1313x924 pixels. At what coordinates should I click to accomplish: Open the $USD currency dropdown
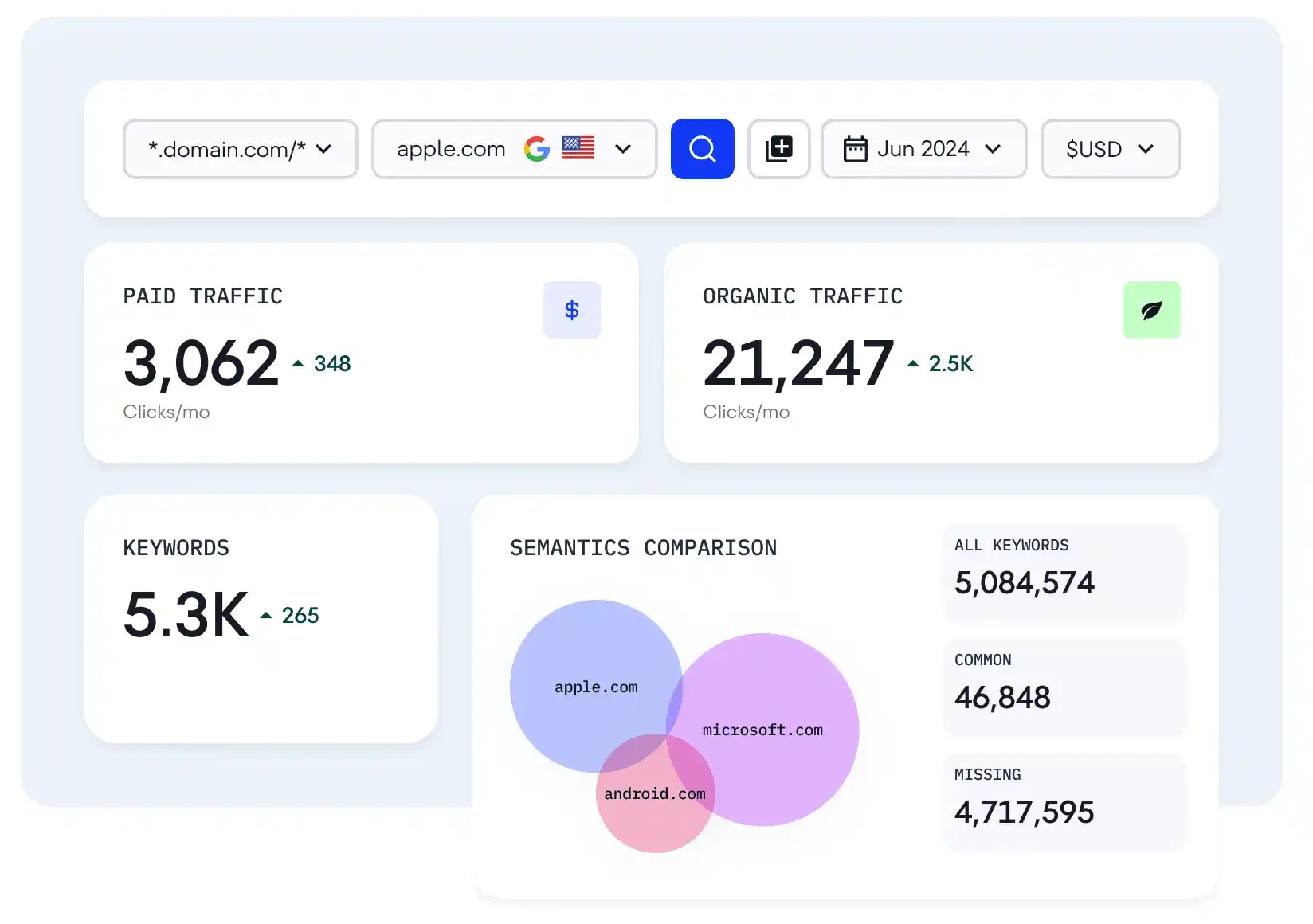click(1110, 149)
